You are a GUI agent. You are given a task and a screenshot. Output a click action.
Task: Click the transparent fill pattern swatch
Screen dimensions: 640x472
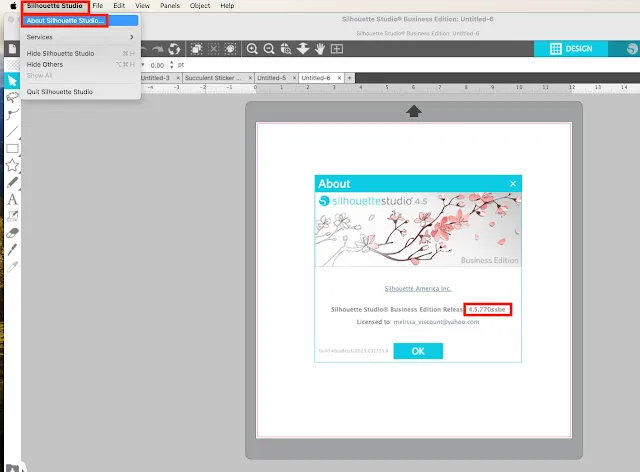click(x=13, y=65)
